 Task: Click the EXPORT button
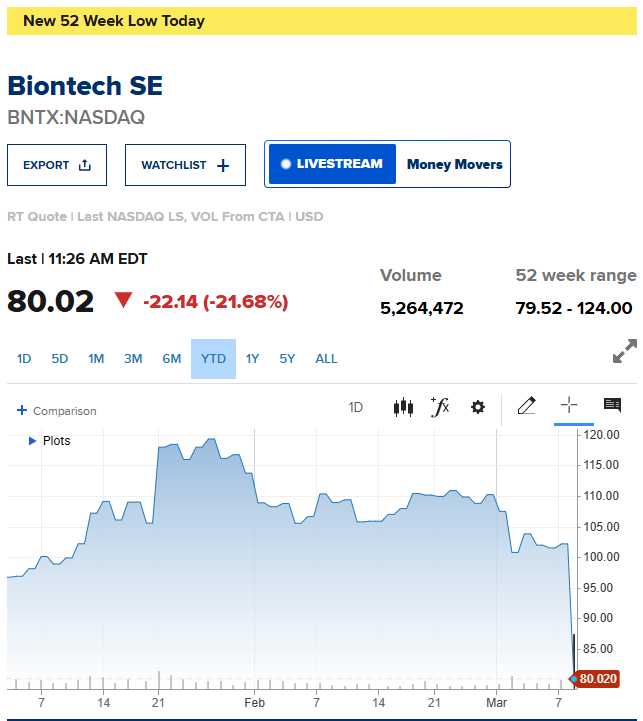tap(57, 165)
